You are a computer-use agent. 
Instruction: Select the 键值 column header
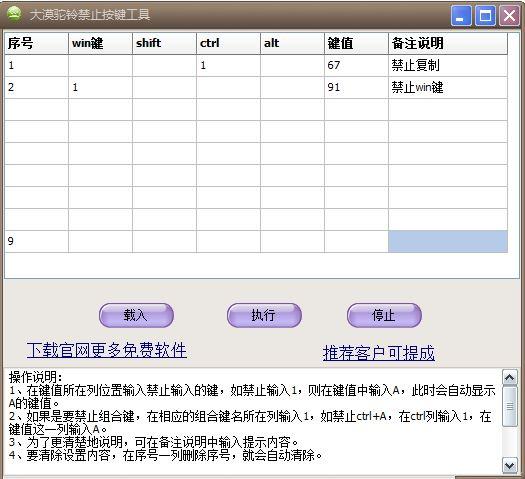click(x=356, y=43)
